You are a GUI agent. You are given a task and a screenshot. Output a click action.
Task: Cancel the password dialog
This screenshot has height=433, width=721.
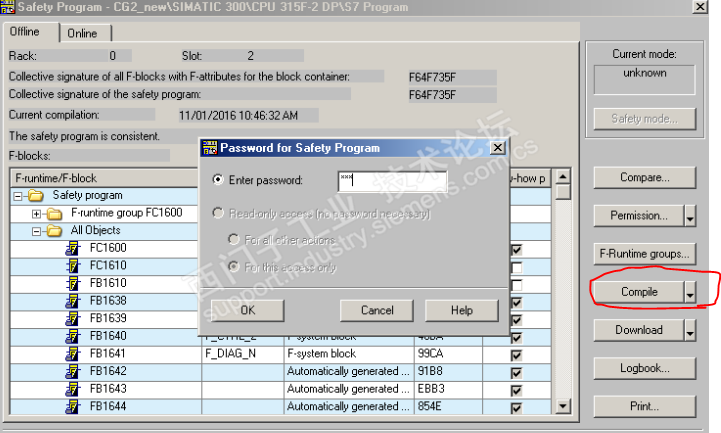[x=377, y=310]
